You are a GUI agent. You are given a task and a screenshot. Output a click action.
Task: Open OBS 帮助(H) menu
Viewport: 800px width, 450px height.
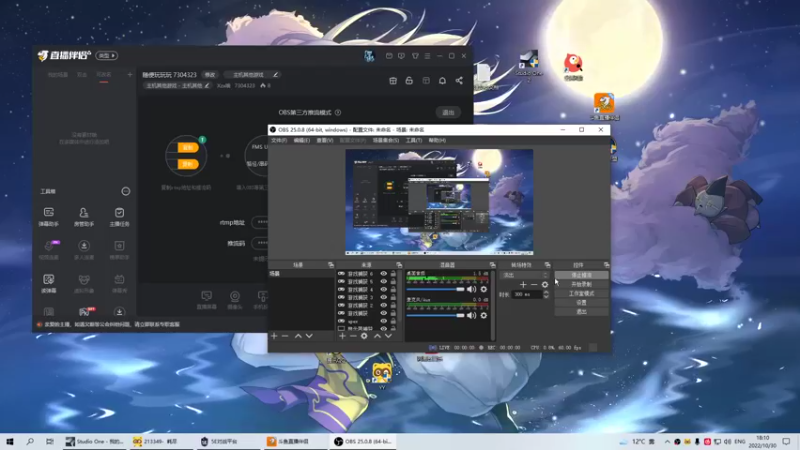point(437,140)
